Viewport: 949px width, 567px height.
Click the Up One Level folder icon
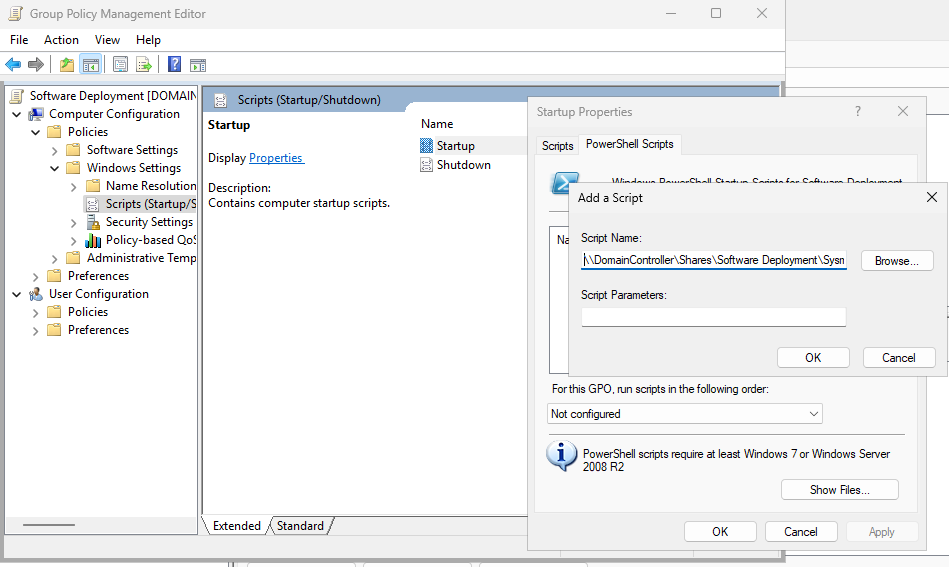(x=66, y=65)
